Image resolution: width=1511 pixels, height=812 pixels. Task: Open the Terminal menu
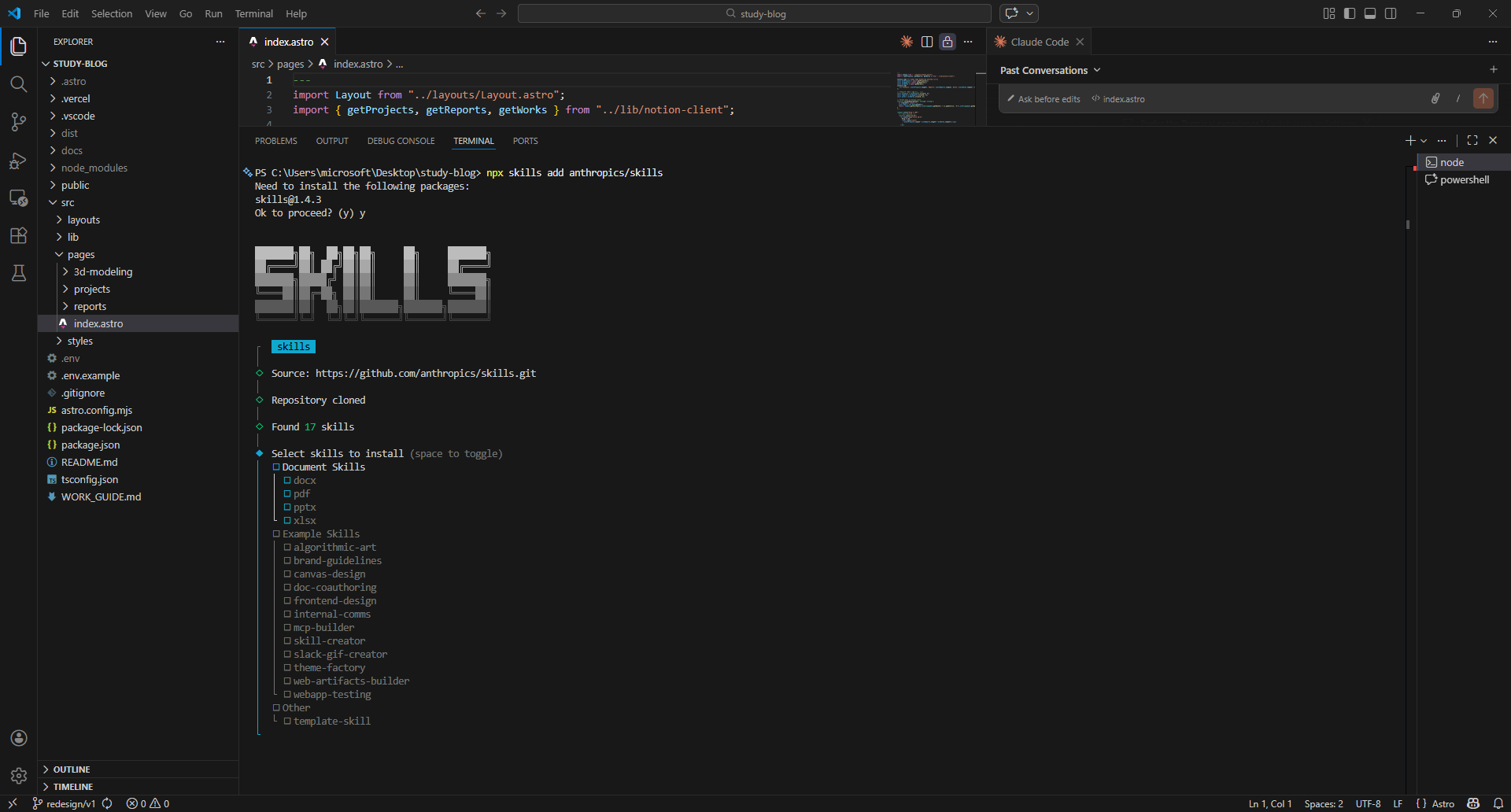[x=253, y=13]
